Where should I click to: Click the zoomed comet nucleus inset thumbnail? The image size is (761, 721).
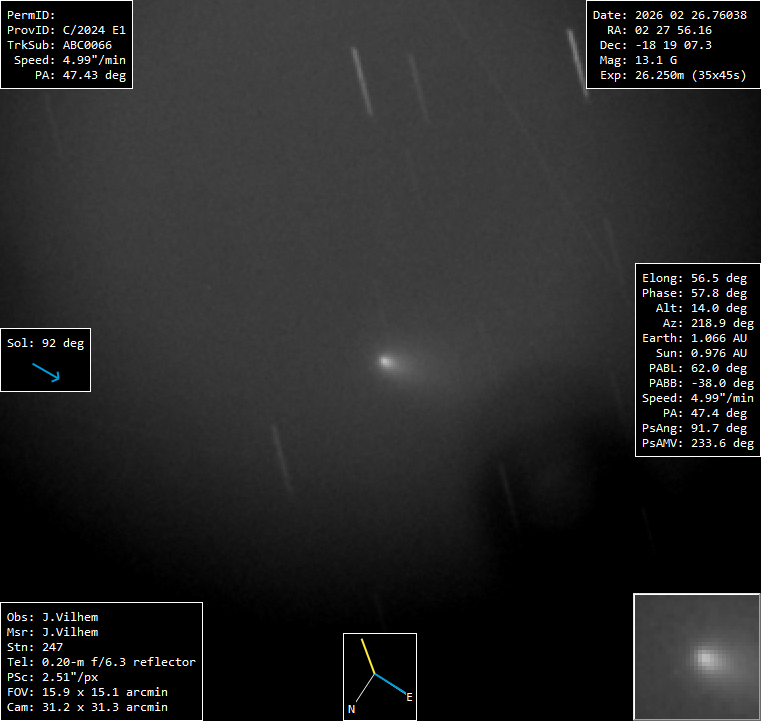coord(697,656)
